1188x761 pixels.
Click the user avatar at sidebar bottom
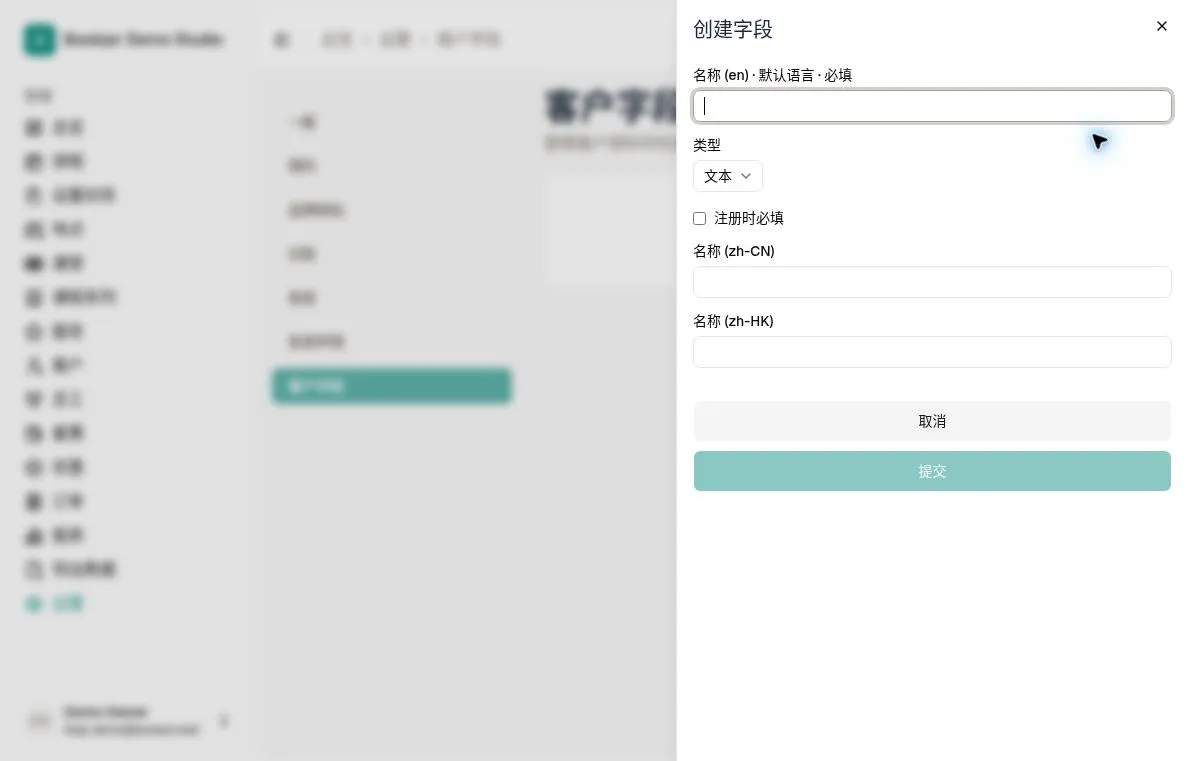coord(39,721)
